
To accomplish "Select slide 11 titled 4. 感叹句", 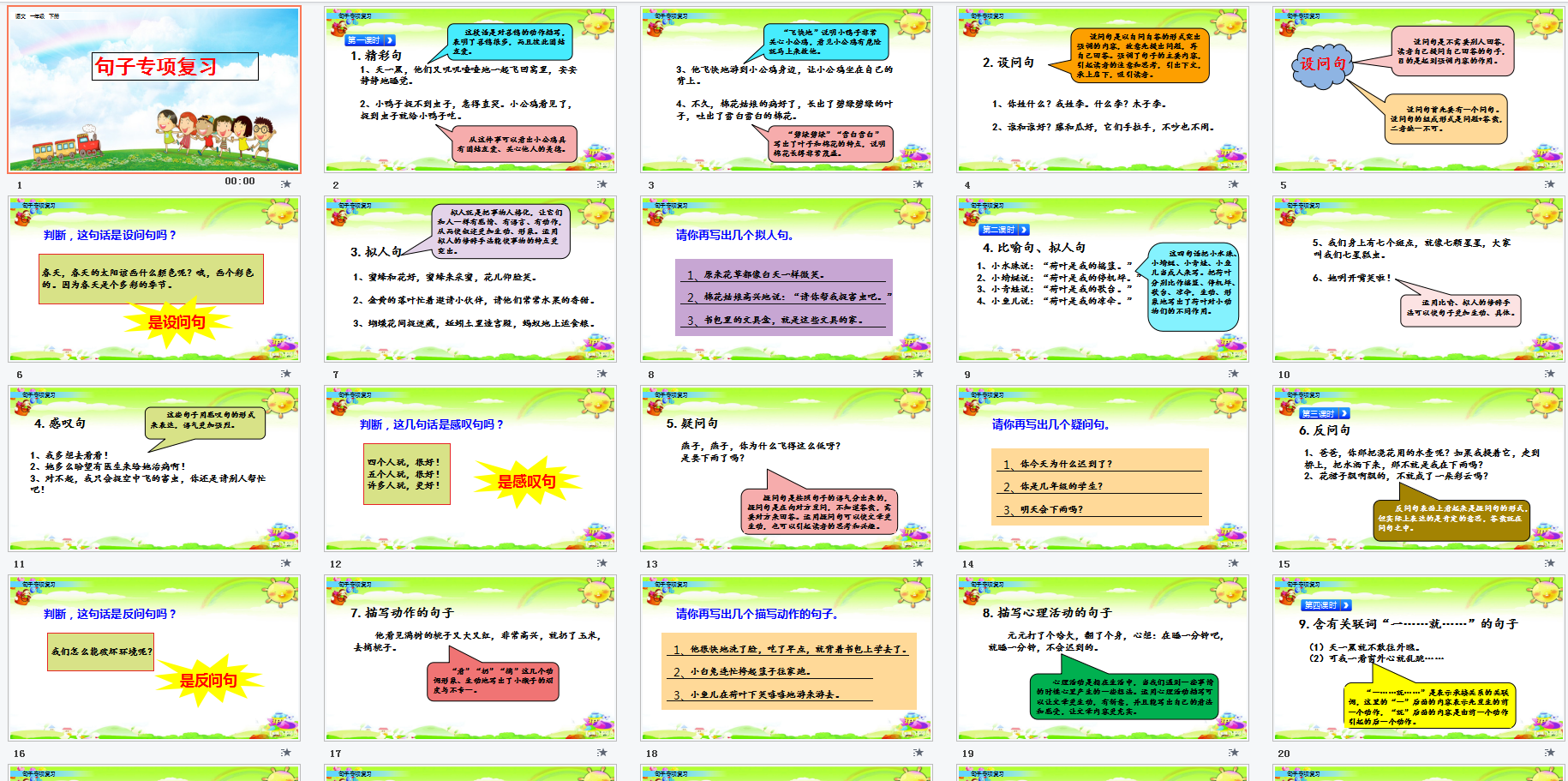I will [x=155, y=468].
